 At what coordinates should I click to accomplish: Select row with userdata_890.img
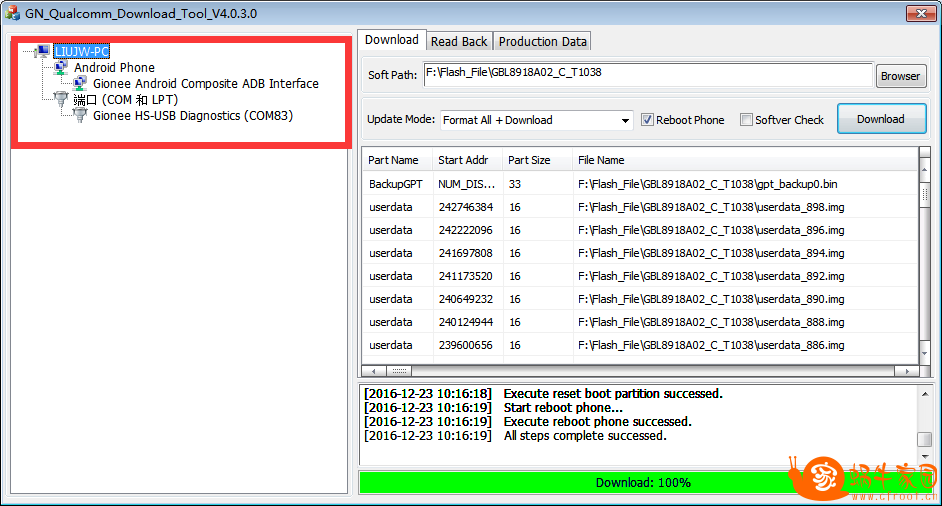pos(640,299)
